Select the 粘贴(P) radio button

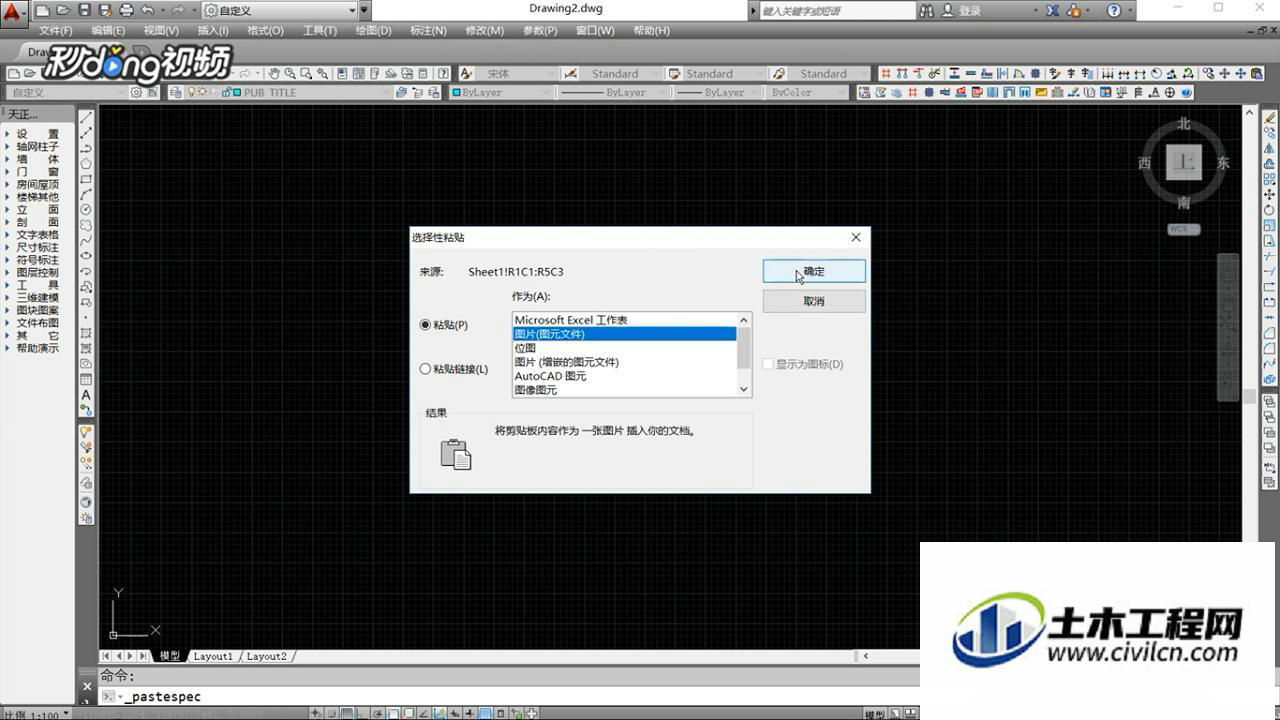(x=425, y=325)
